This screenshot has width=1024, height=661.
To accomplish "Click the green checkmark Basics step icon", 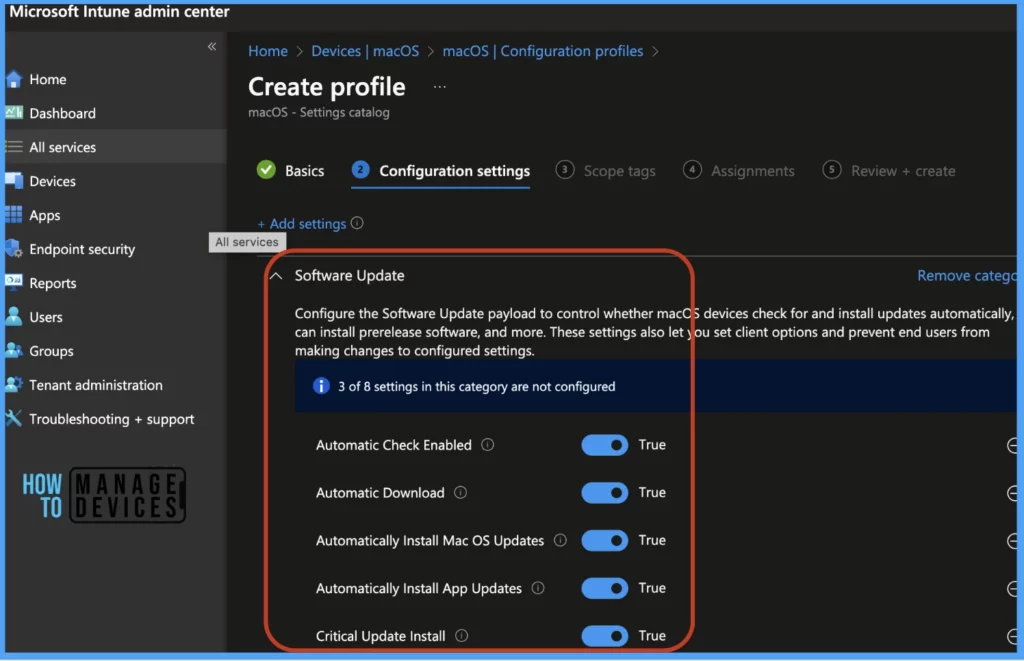I will tap(266, 170).
